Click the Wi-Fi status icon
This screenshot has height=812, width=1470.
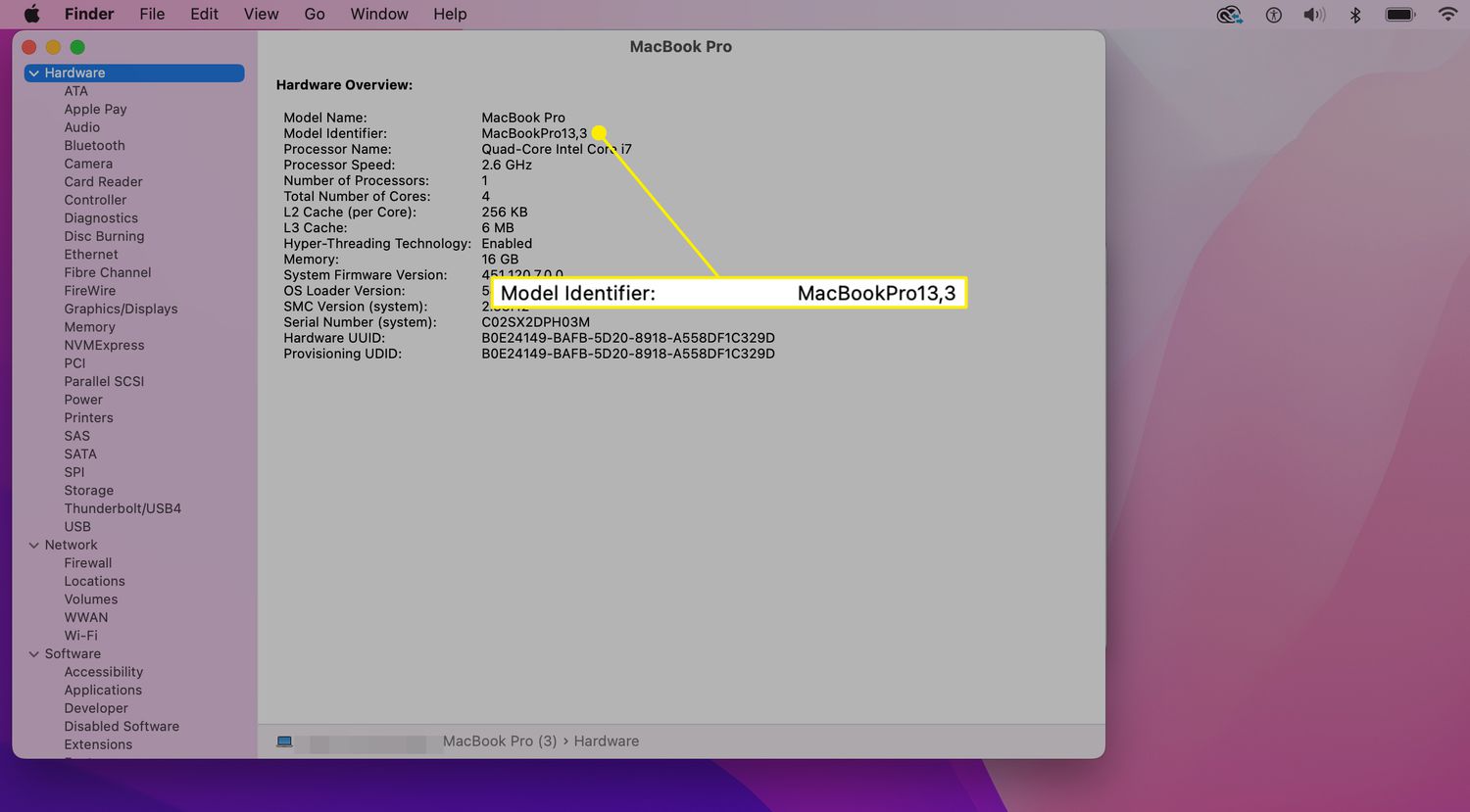(x=1447, y=14)
